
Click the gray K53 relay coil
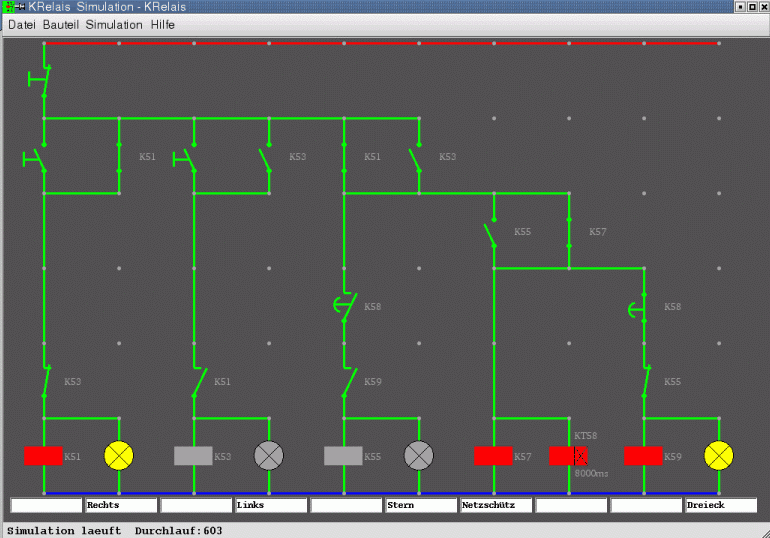pyautogui.click(x=193, y=456)
